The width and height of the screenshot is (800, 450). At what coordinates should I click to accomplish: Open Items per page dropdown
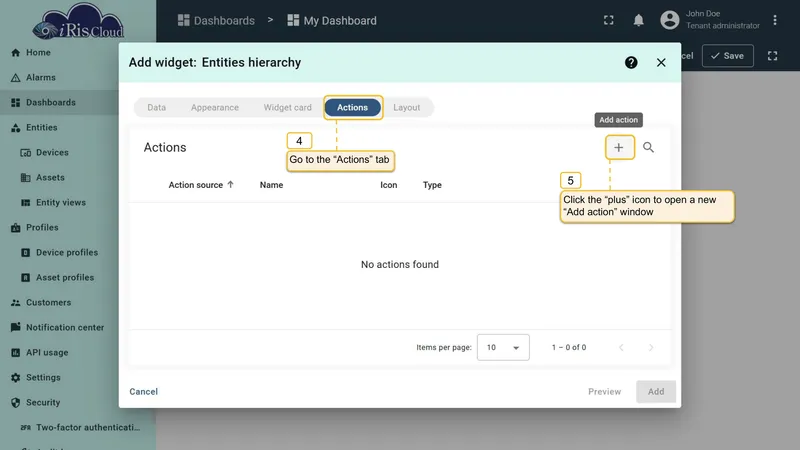(x=503, y=347)
